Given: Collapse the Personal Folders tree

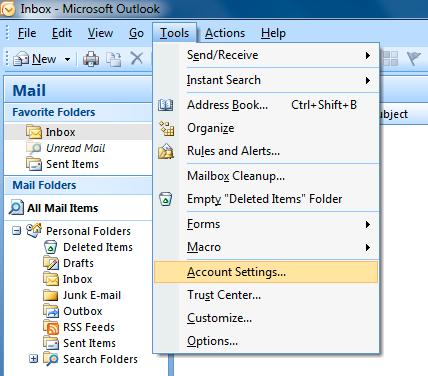Looking at the screenshot, I should tap(16, 231).
